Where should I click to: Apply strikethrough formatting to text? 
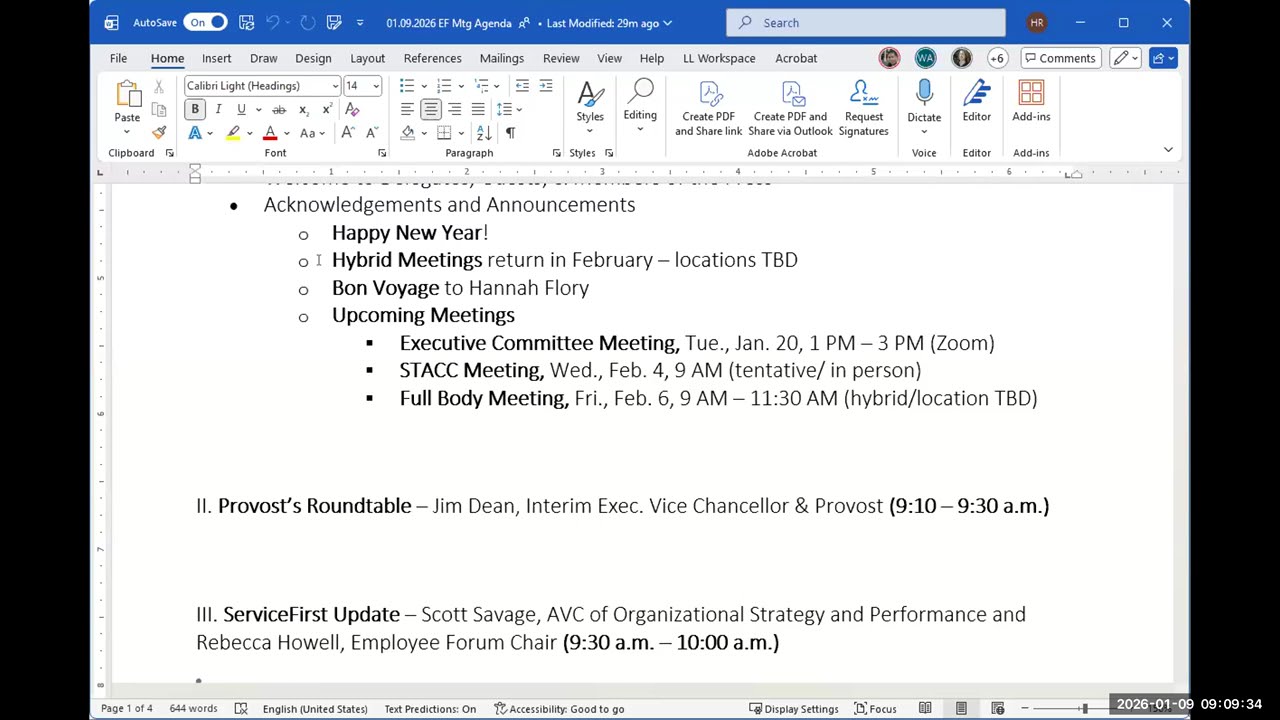(x=279, y=109)
